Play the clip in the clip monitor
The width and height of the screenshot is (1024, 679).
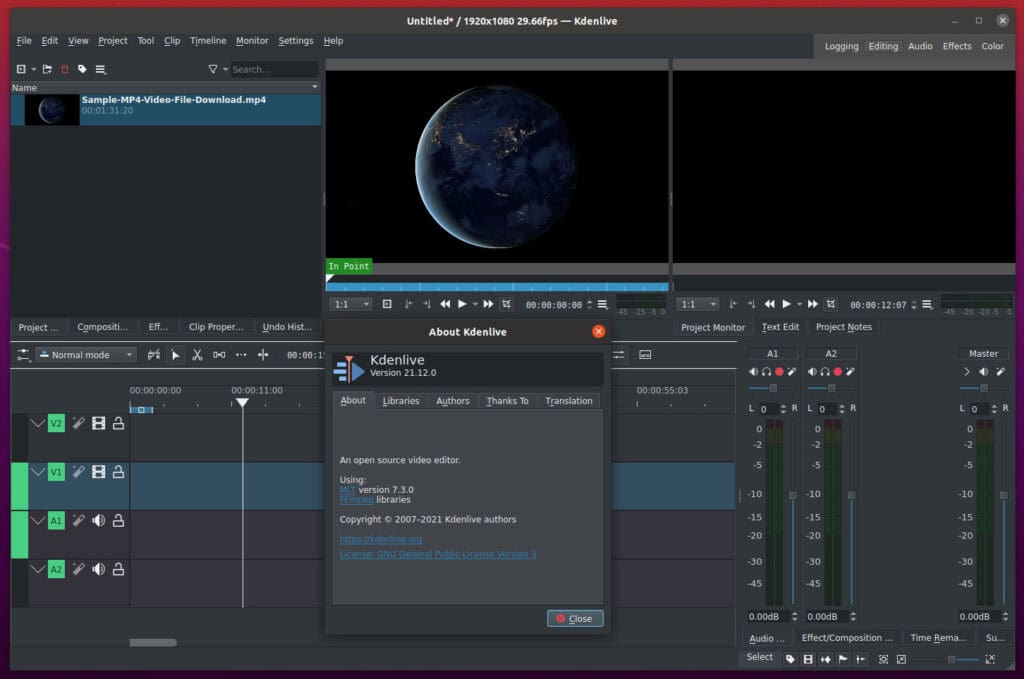tap(462, 304)
